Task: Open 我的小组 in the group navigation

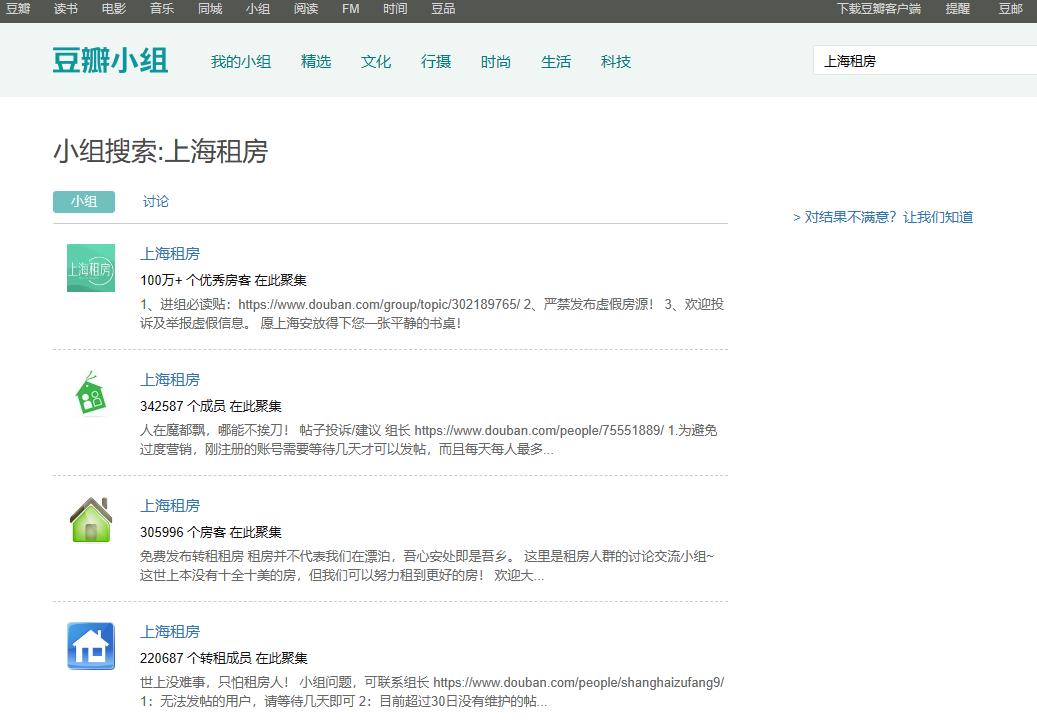Action: tap(241, 61)
